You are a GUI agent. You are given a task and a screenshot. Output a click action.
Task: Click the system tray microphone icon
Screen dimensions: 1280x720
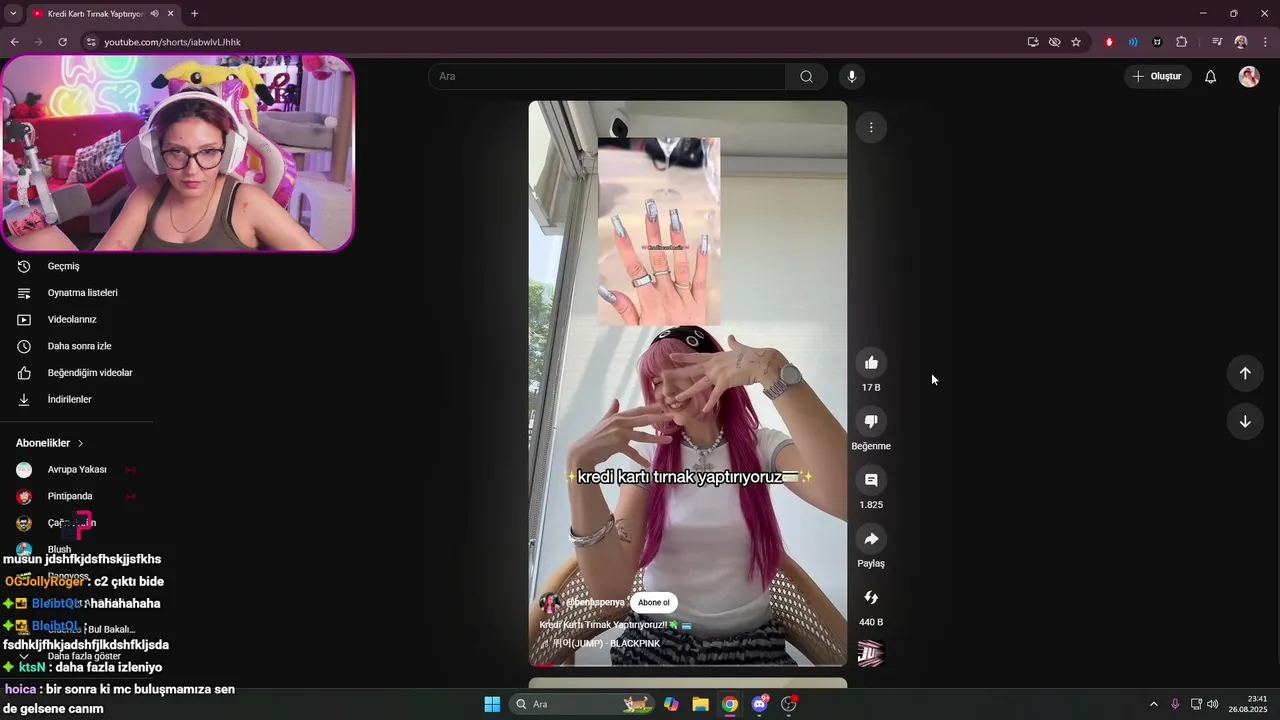tap(1175, 704)
